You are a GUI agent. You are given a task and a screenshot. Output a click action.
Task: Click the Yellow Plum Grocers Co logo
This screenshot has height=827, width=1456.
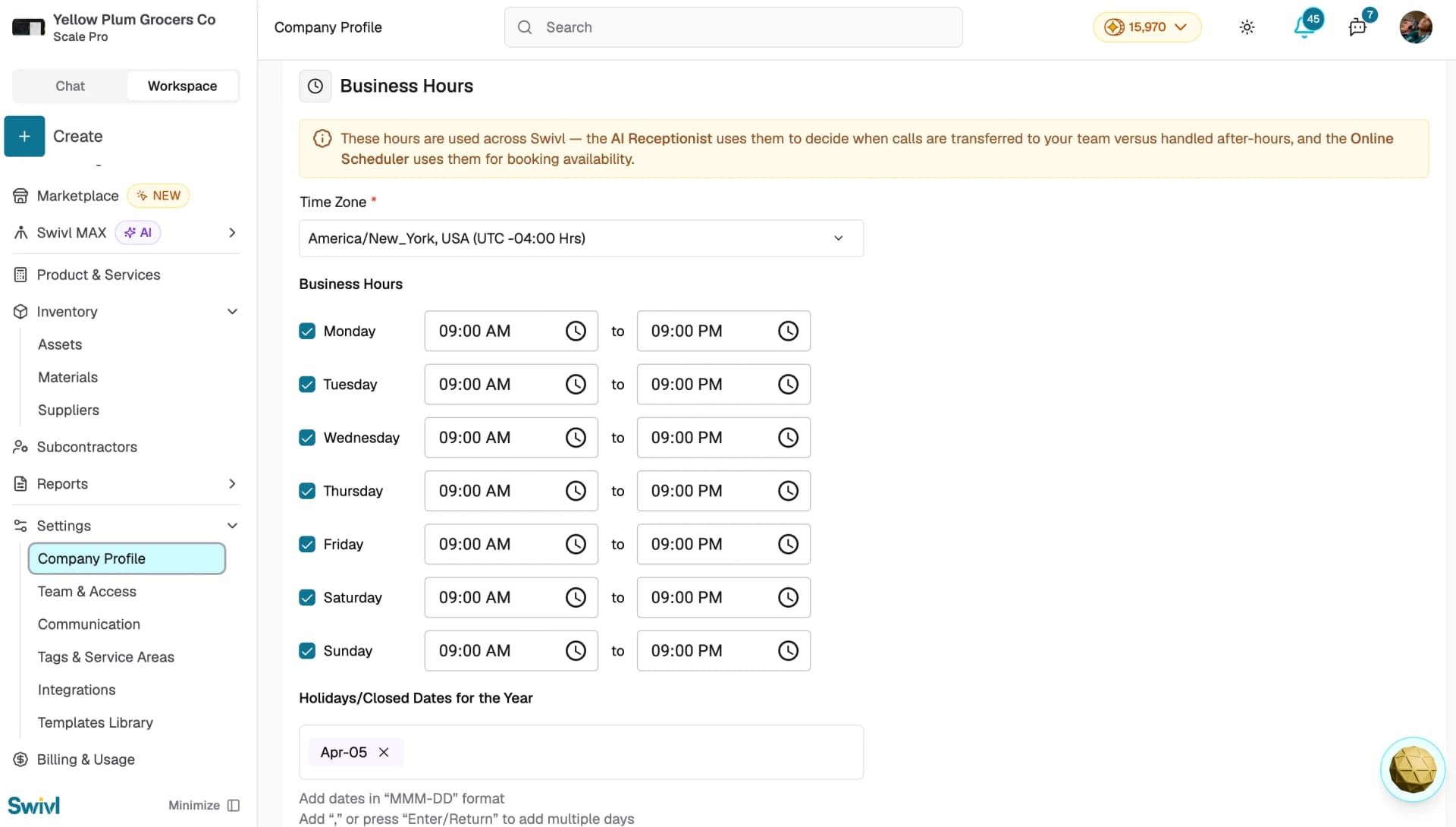click(x=28, y=27)
